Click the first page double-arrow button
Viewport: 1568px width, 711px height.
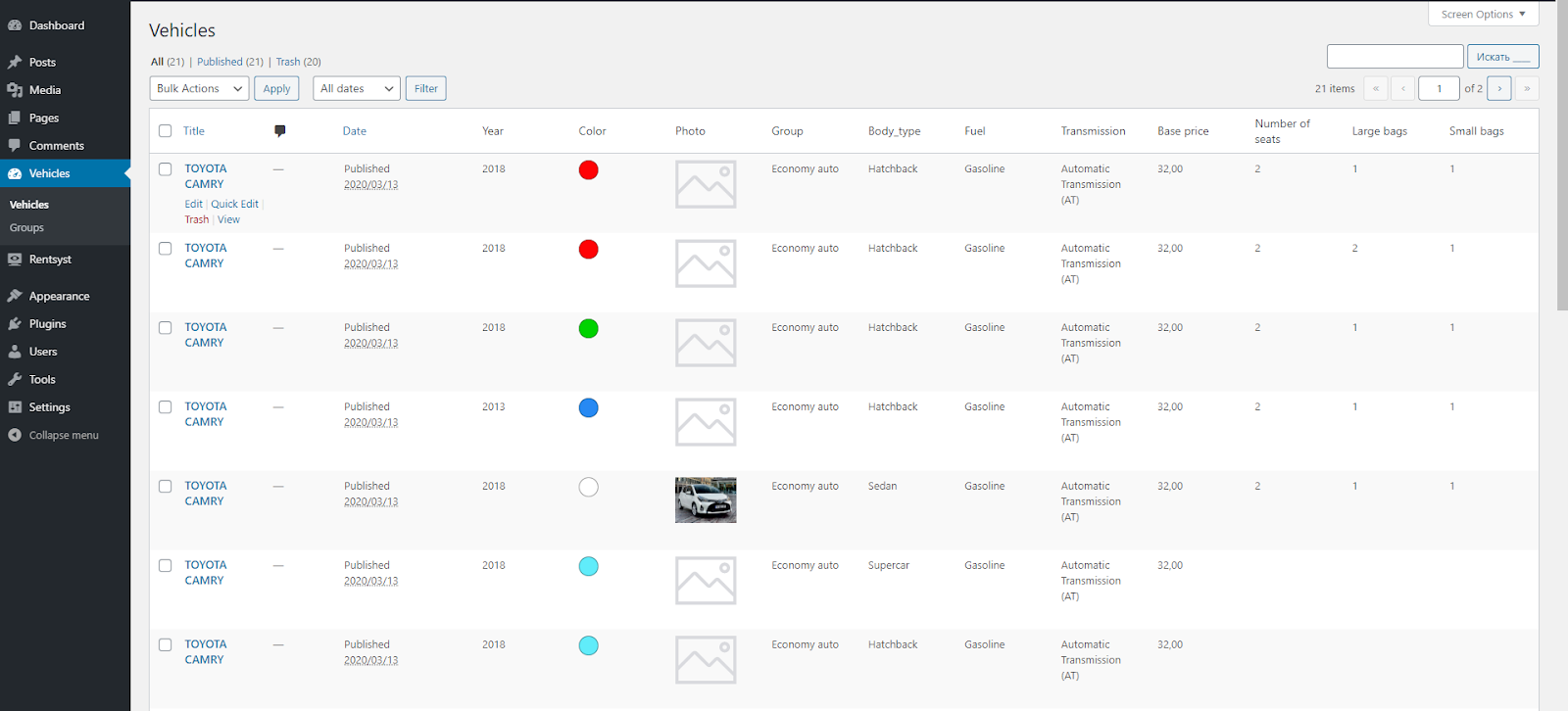pos(1376,88)
